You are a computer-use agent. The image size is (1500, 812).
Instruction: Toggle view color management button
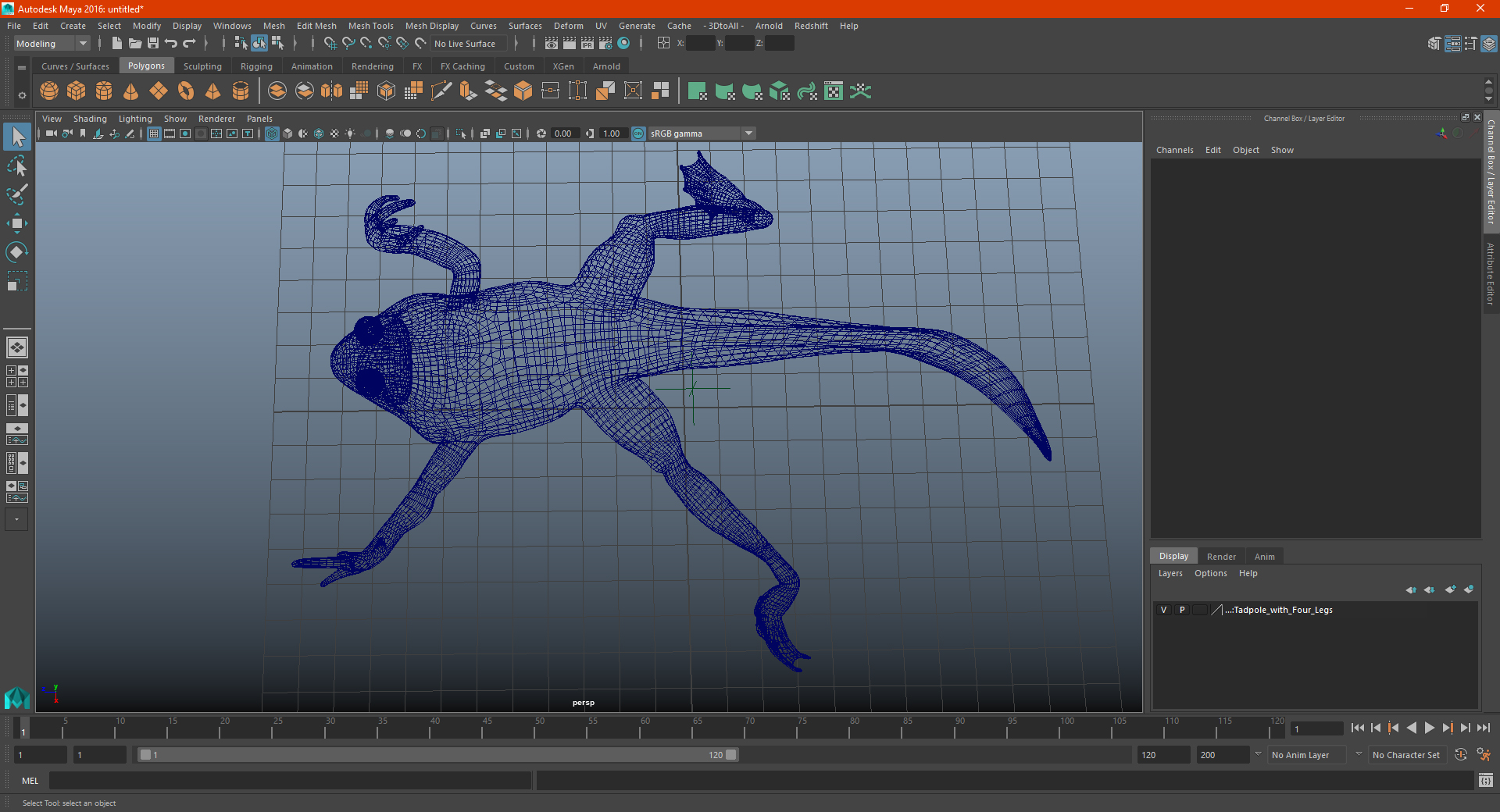[638, 134]
